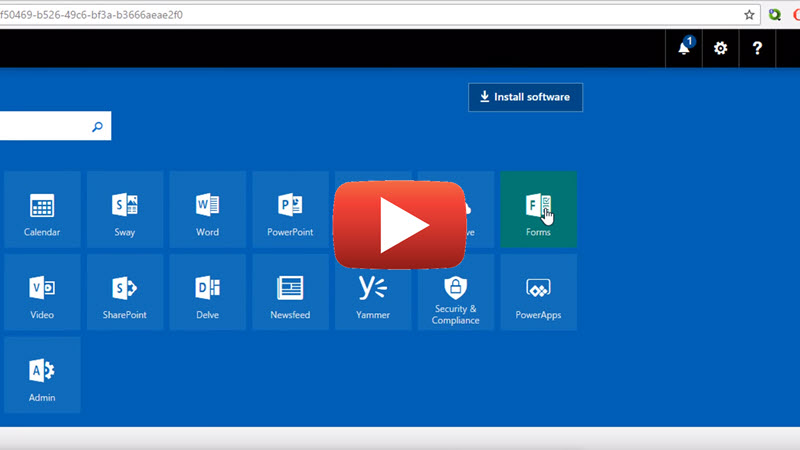Launch Word from the app grid
The width and height of the screenshot is (800, 450).
207,210
